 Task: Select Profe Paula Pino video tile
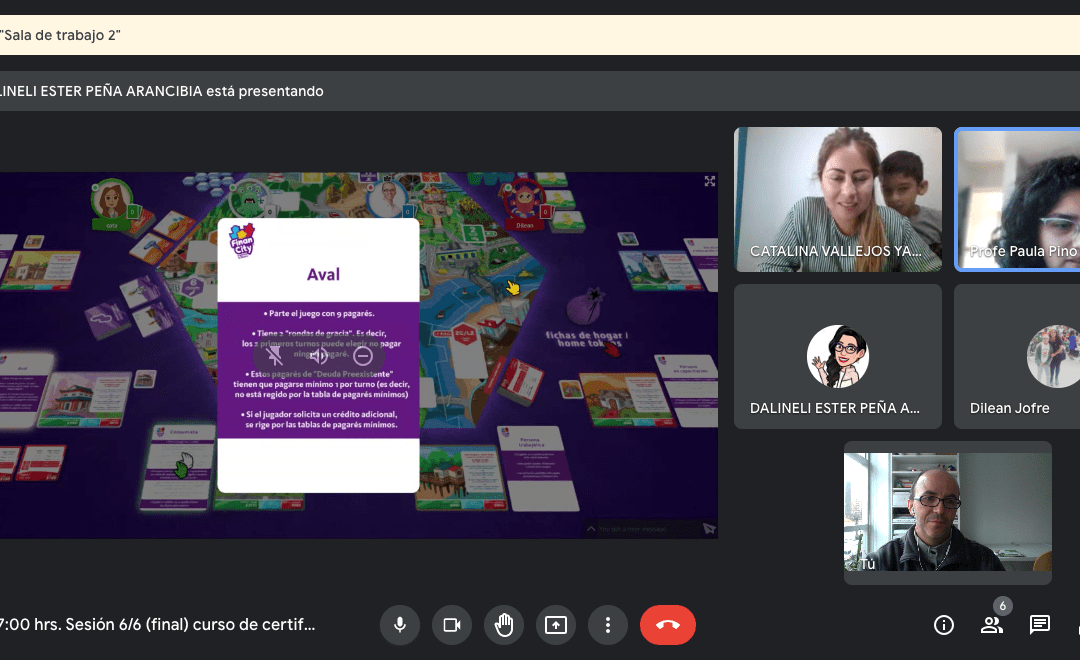coord(1017,199)
